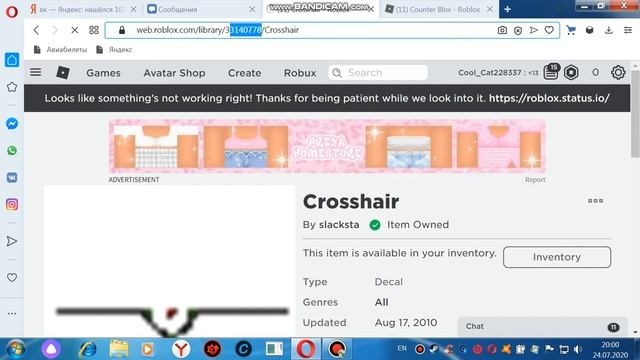The height and width of the screenshot is (360, 640).
Task: Close the Сообщения tab
Action: [x=252, y=9]
